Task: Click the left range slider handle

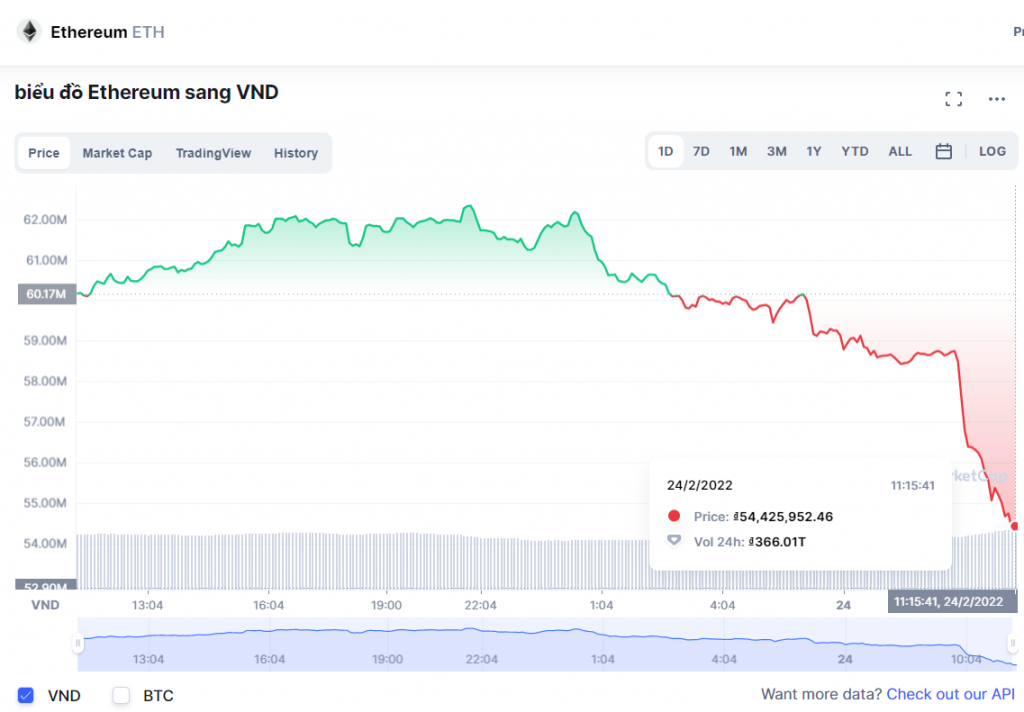Action: pyautogui.click(x=78, y=643)
